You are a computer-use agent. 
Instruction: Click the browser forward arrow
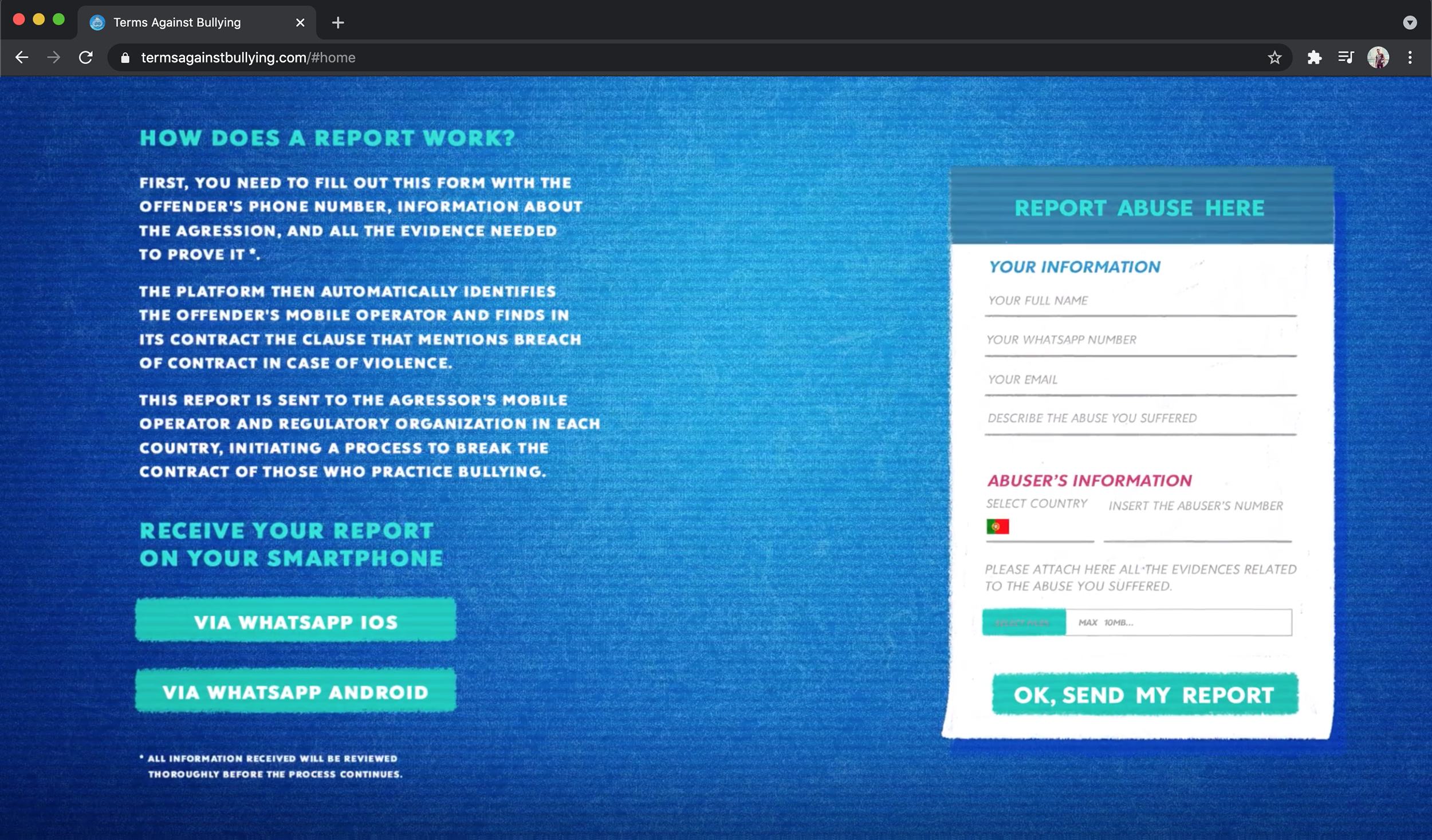pos(53,57)
